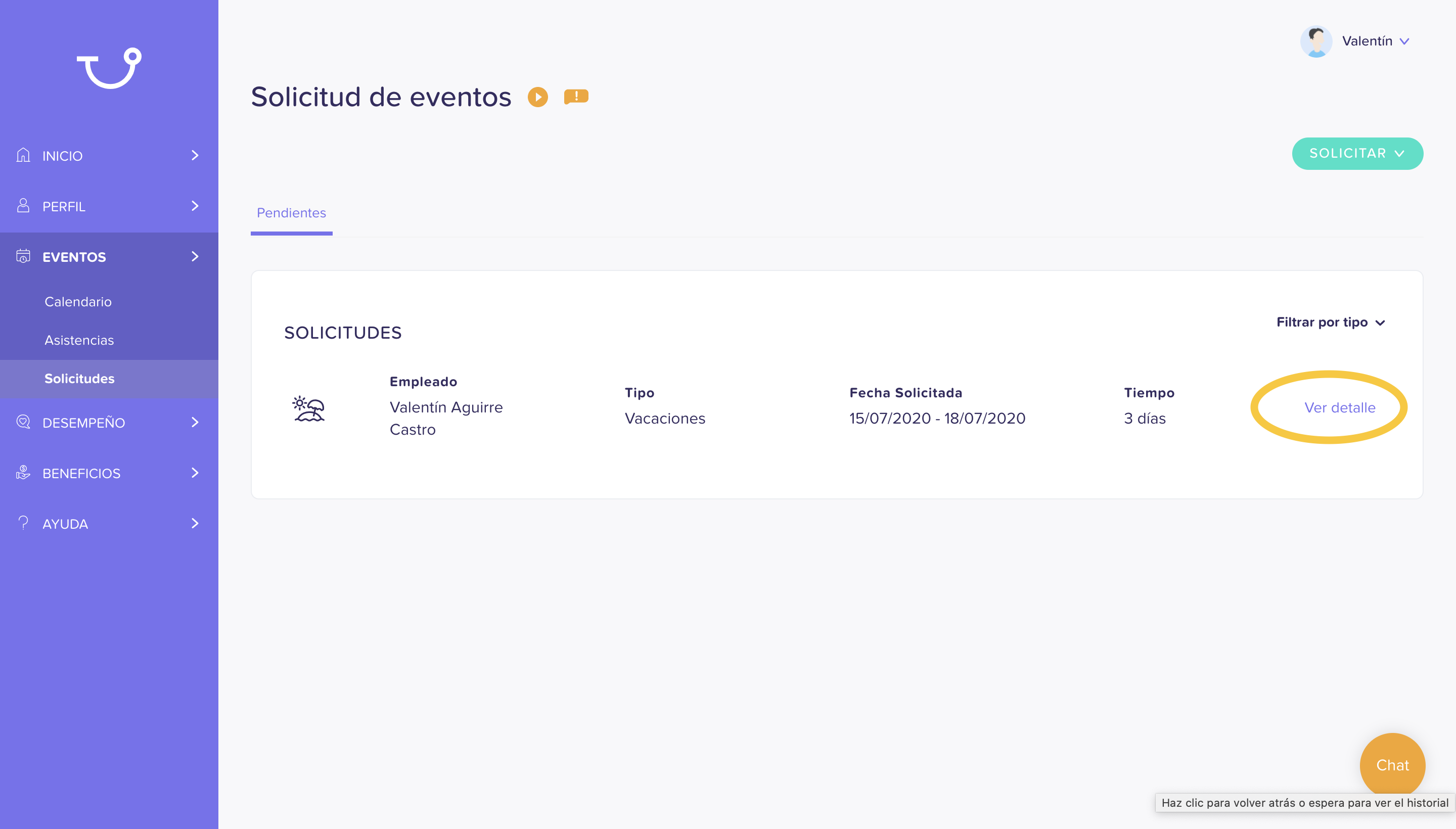This screenshot has width=1456, height=829.
Task: Open the Valentín user dropdown arrow
Action: pos(1404,41)
